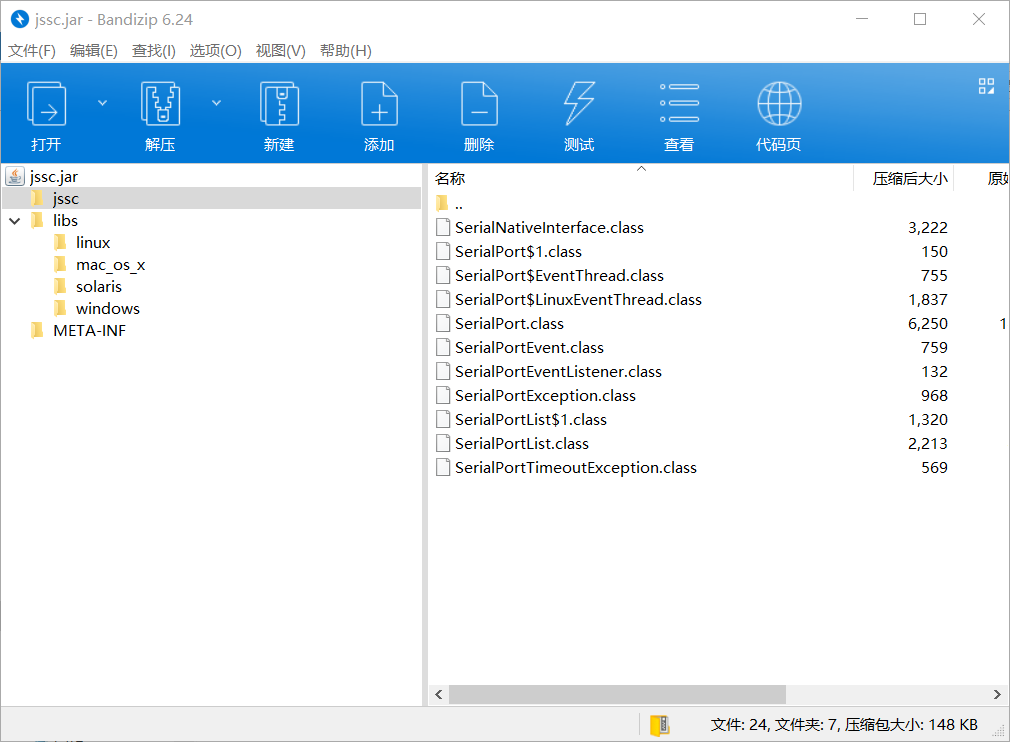Select SerialPort.class file
The height and width of the screenshot is (742, 1010).
coord(509,323)
